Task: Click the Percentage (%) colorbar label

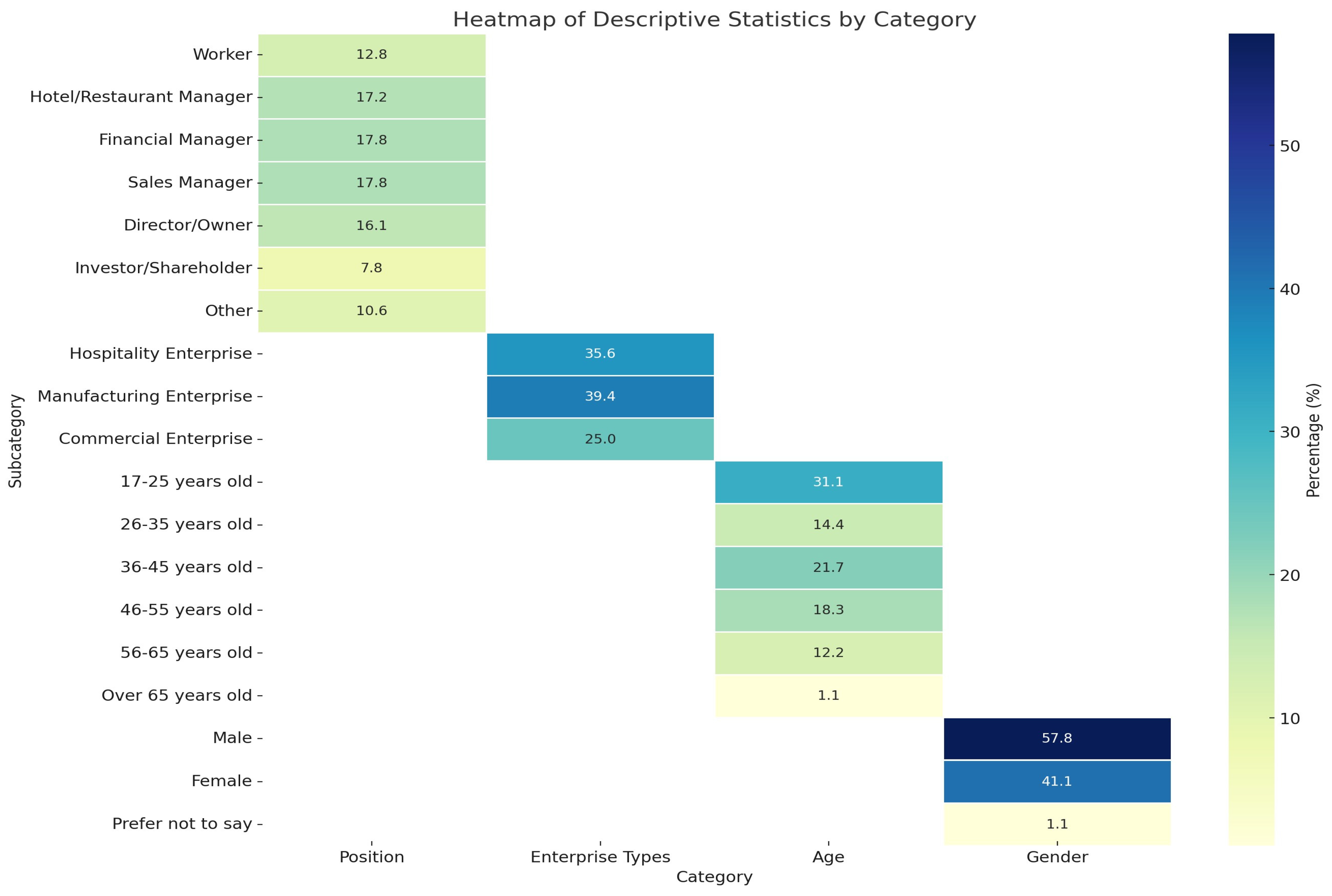Action: (1313, 440)
